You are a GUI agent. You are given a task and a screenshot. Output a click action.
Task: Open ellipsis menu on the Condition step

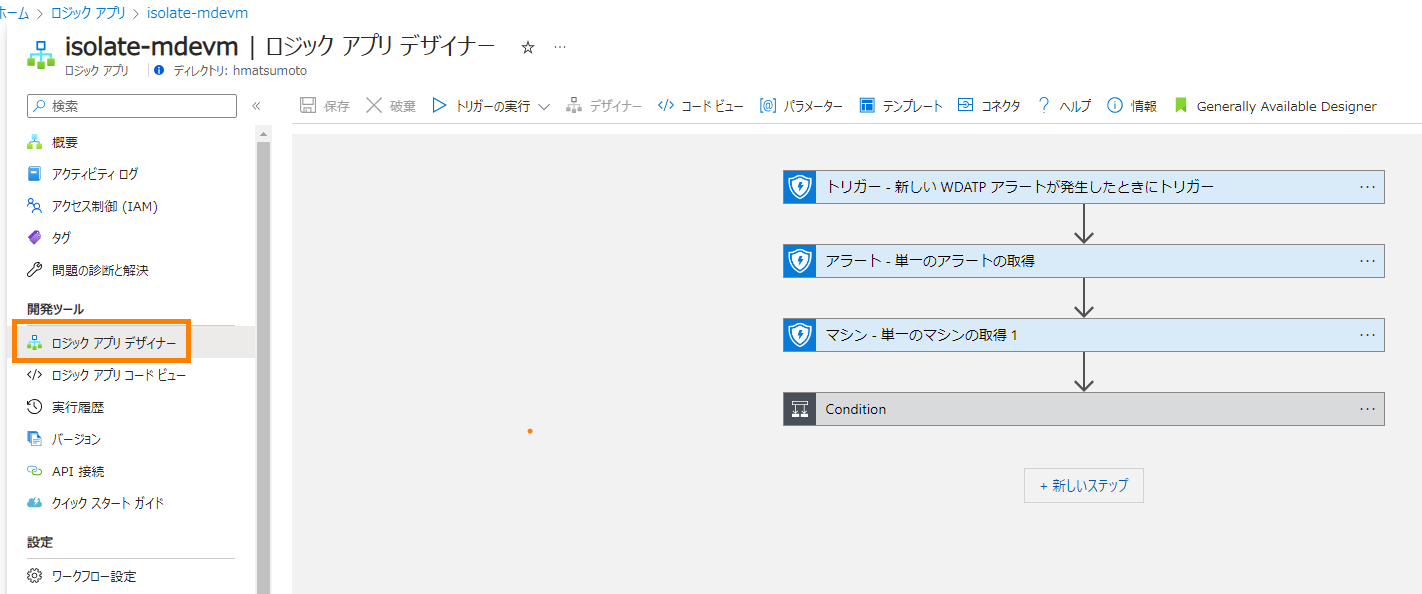pos(1368,409)
